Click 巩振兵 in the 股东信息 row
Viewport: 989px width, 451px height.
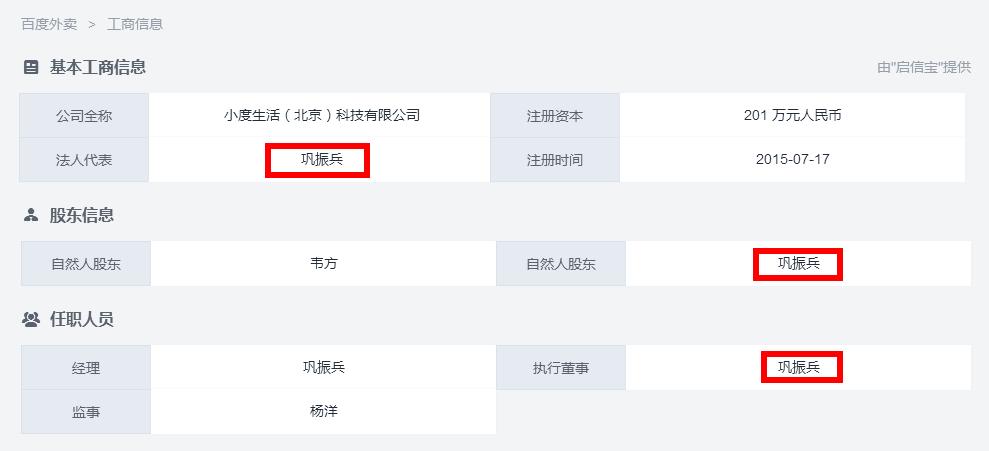pyautogui.click(x=799, y=264)
